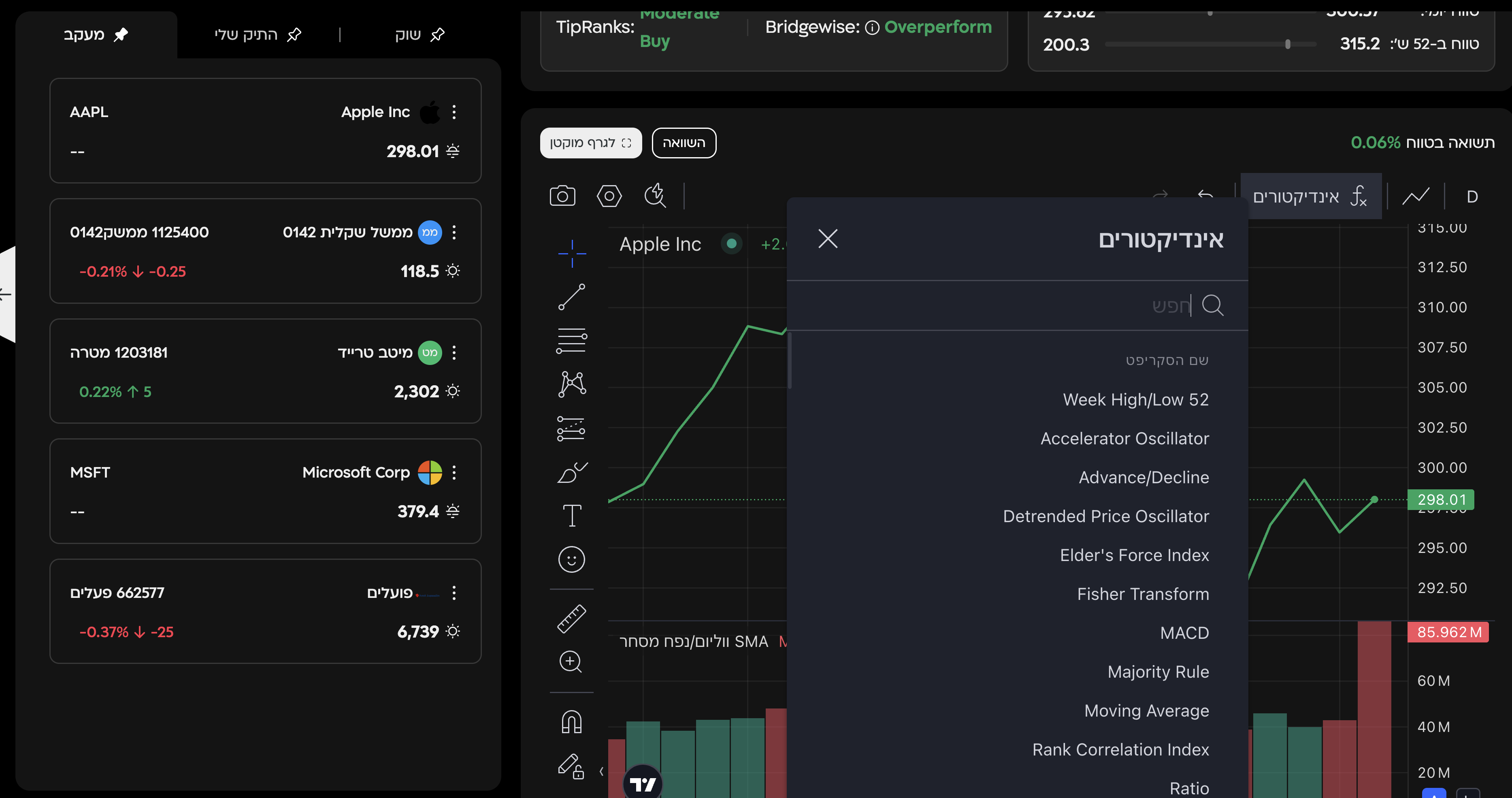Click the Apple logo on AAPL card
The image size is (1512, 798).
(x=430, y=111)
